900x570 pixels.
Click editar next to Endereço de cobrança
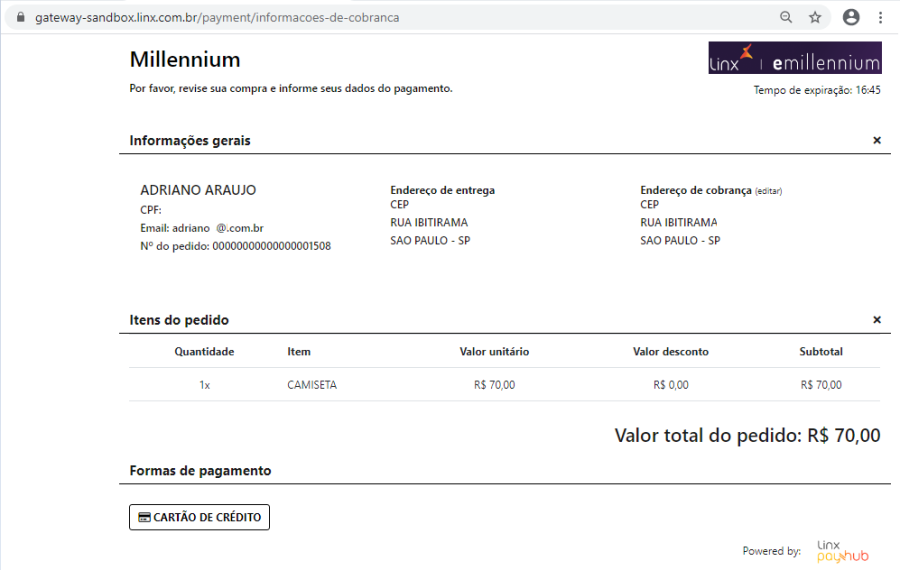768,191
